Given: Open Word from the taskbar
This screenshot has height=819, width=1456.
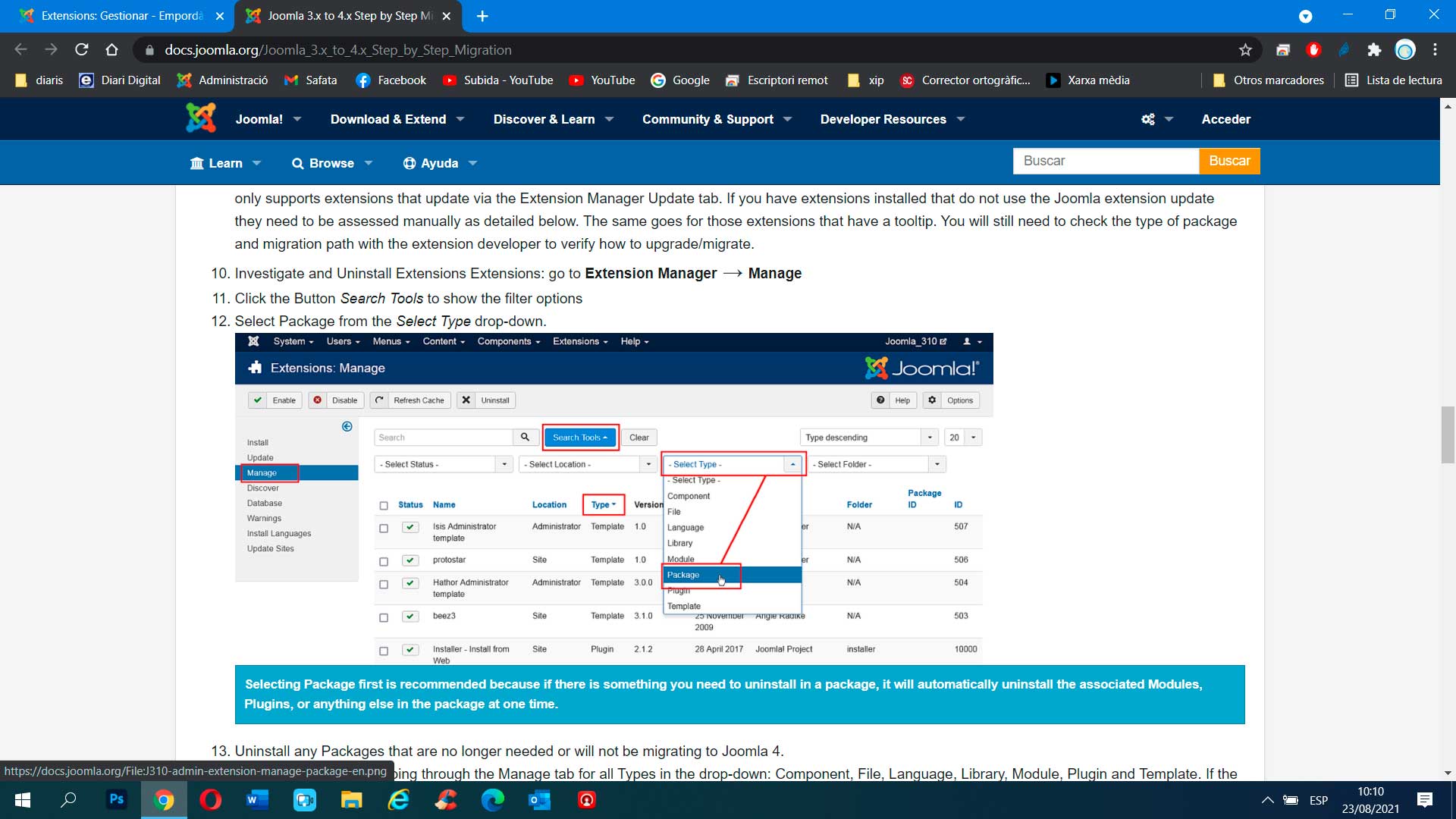Looking at the screenshot, I should pos(258,800).
